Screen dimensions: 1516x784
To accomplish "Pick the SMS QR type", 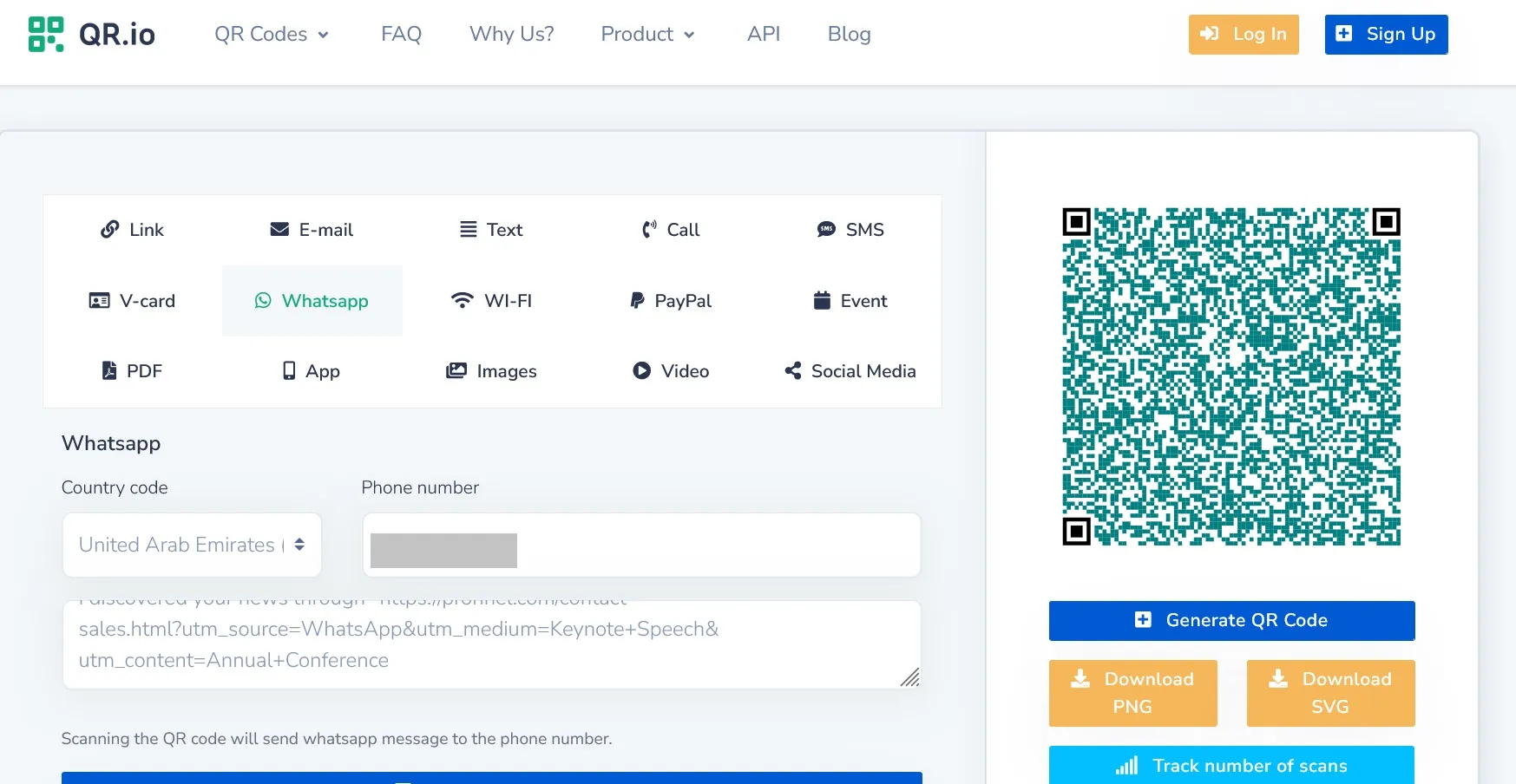I will 850,230.
